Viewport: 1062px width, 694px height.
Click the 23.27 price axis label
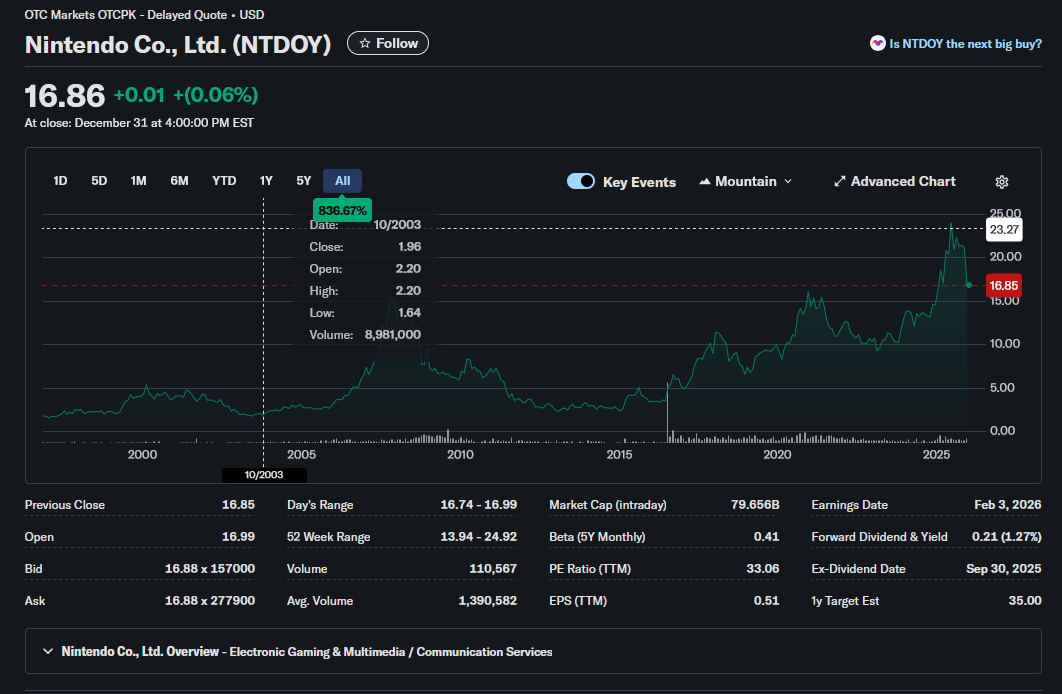click(x=1003, y=230)
